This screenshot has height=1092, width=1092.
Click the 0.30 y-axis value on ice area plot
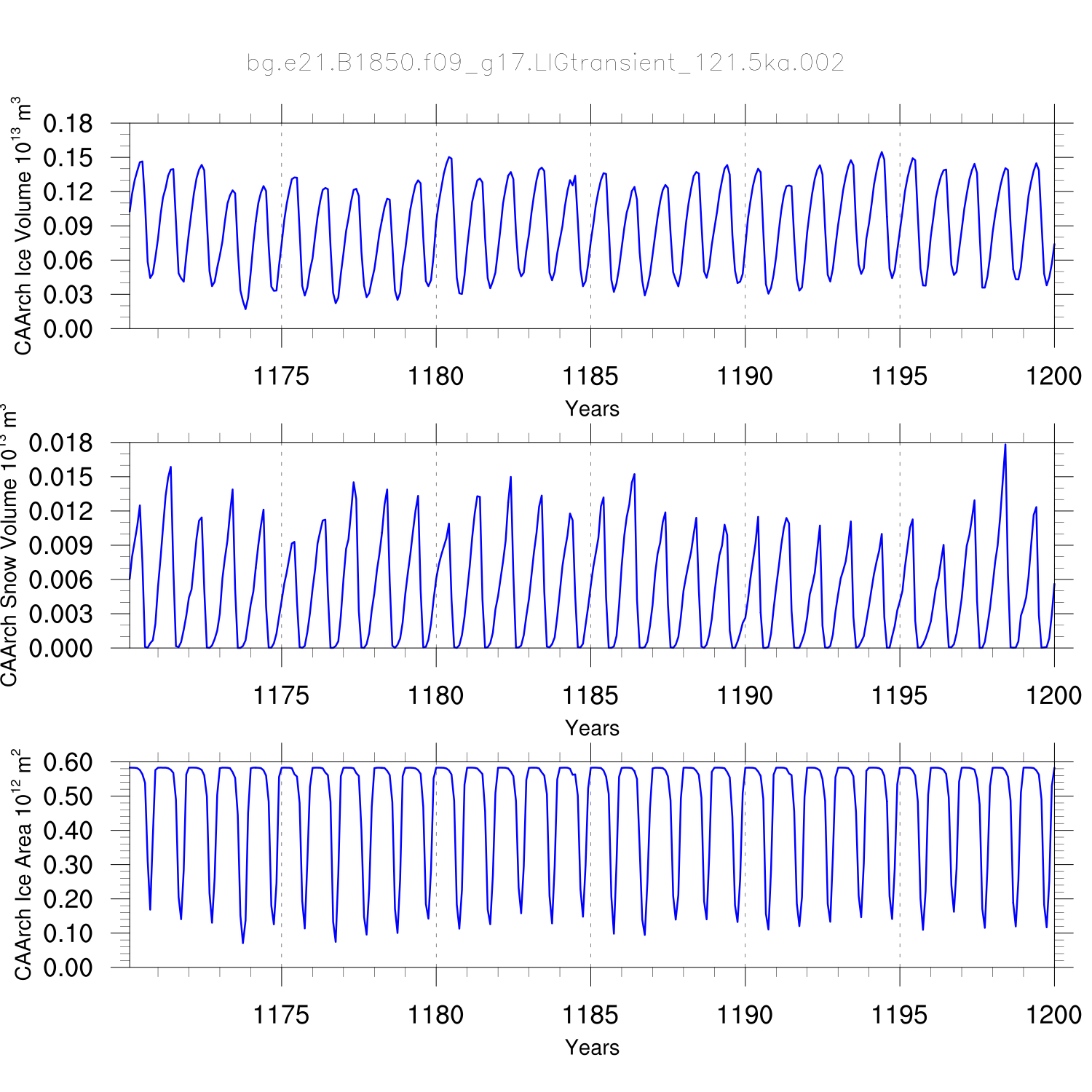click(68, 865)
